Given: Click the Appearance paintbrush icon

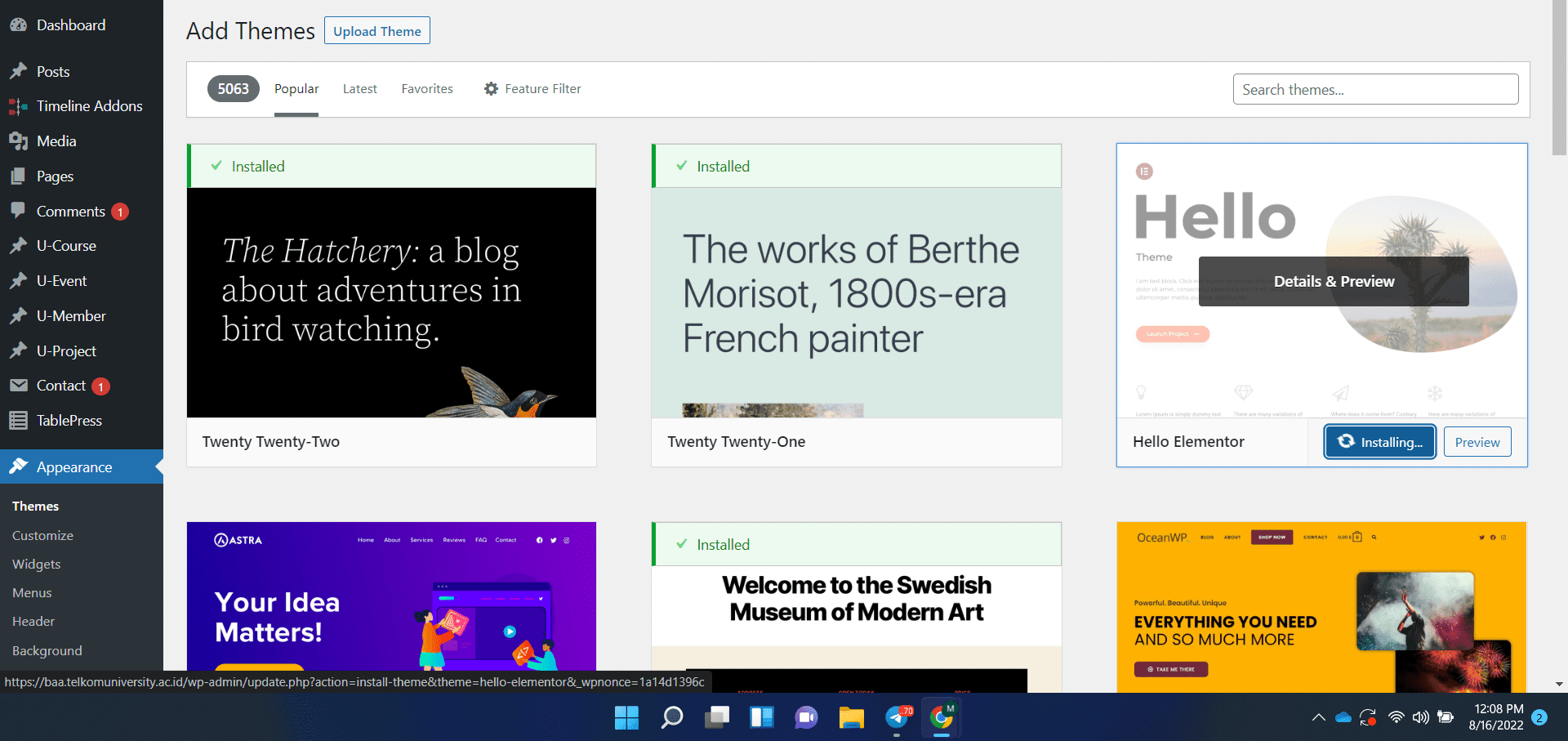Looking at the screenshot, I should click(x=18, y=466).
